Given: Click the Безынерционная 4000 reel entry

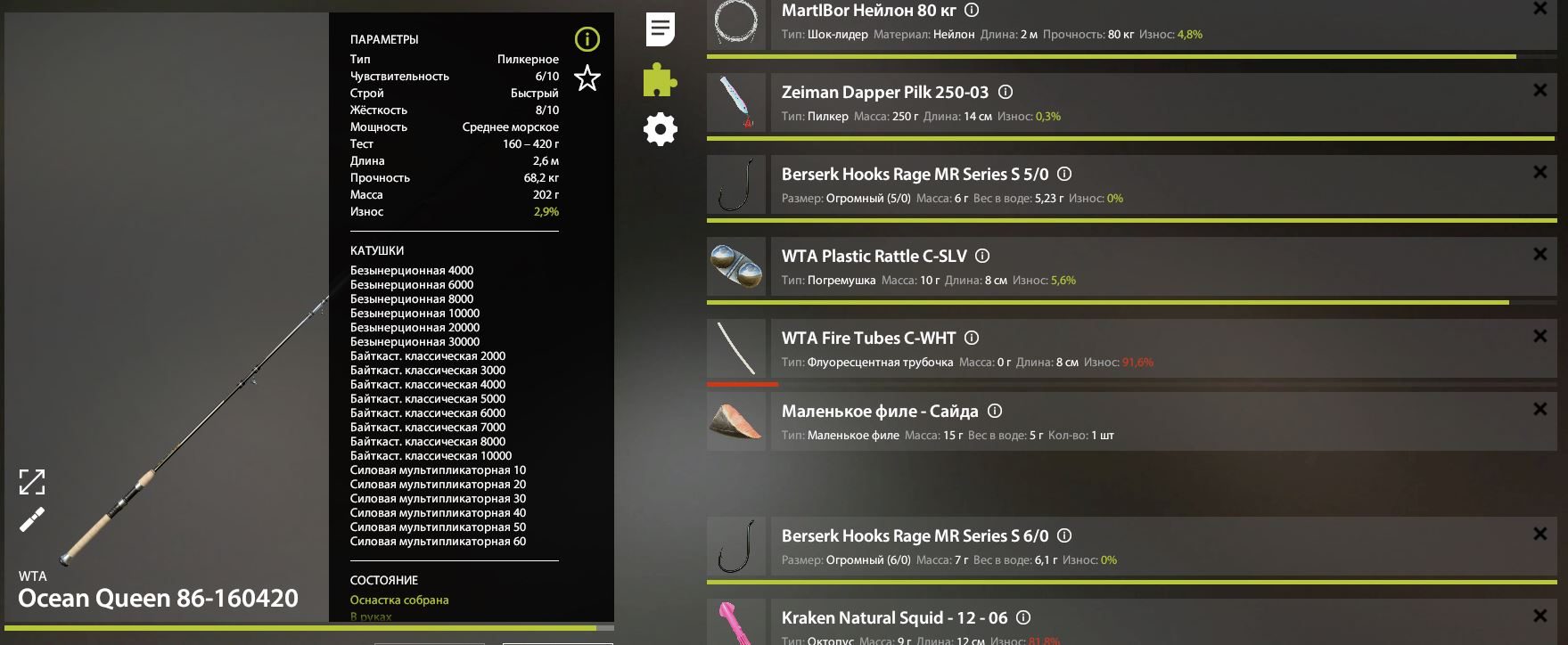Looking at the screenshot, I should (x=412, y=270).
